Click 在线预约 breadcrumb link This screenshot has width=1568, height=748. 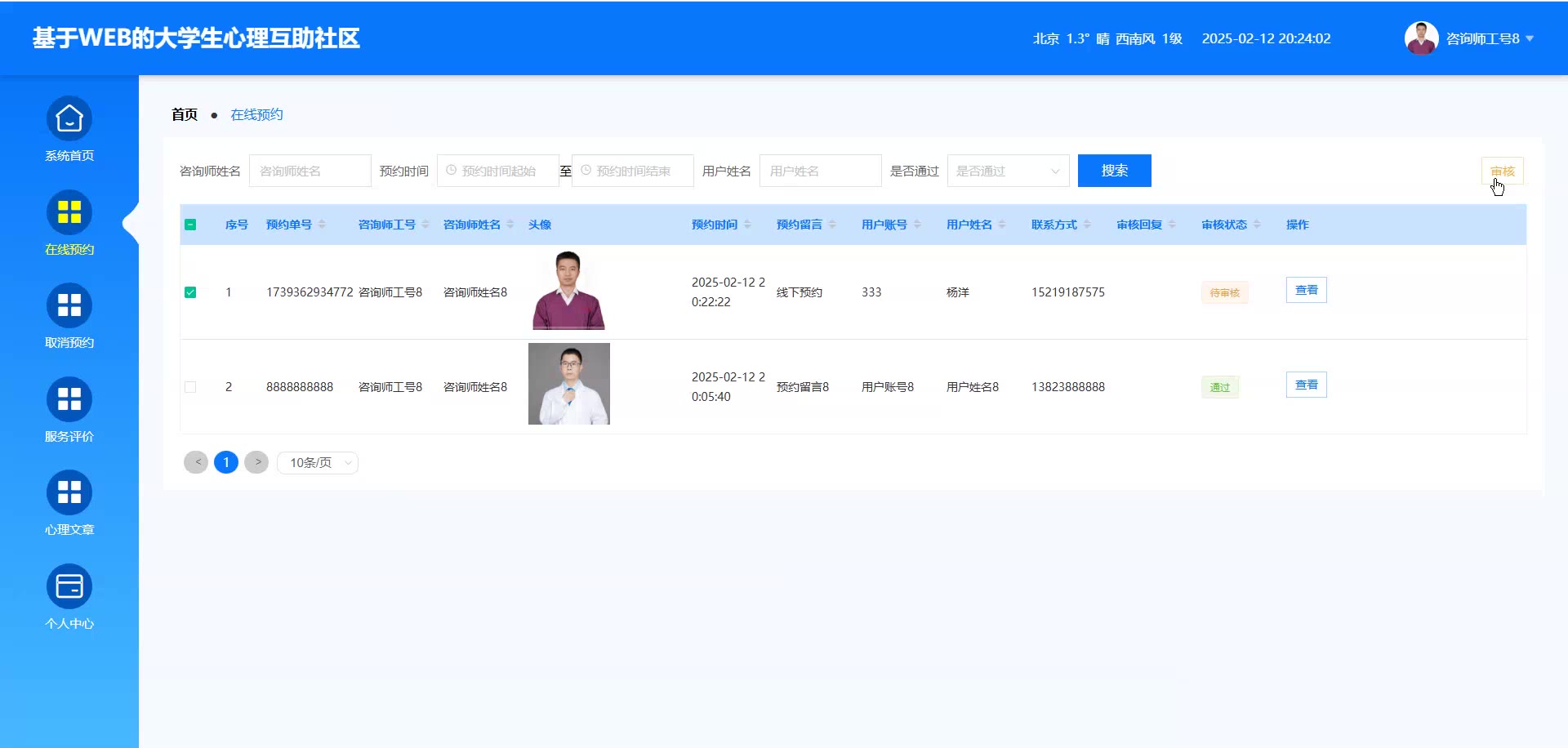click(x=256, y=114)
